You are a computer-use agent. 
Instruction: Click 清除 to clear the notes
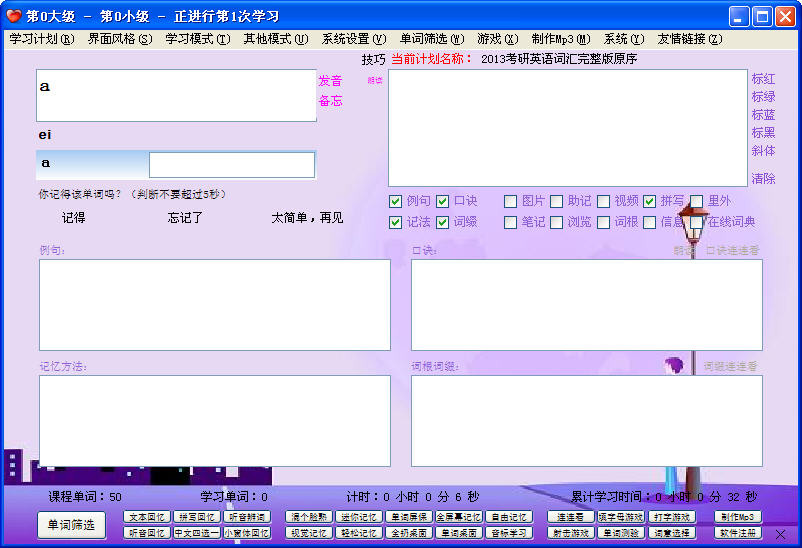[x=763, y=179]
